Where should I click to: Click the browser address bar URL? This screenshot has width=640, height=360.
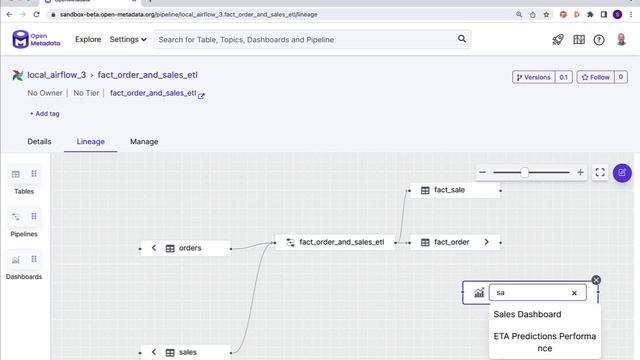189,15
